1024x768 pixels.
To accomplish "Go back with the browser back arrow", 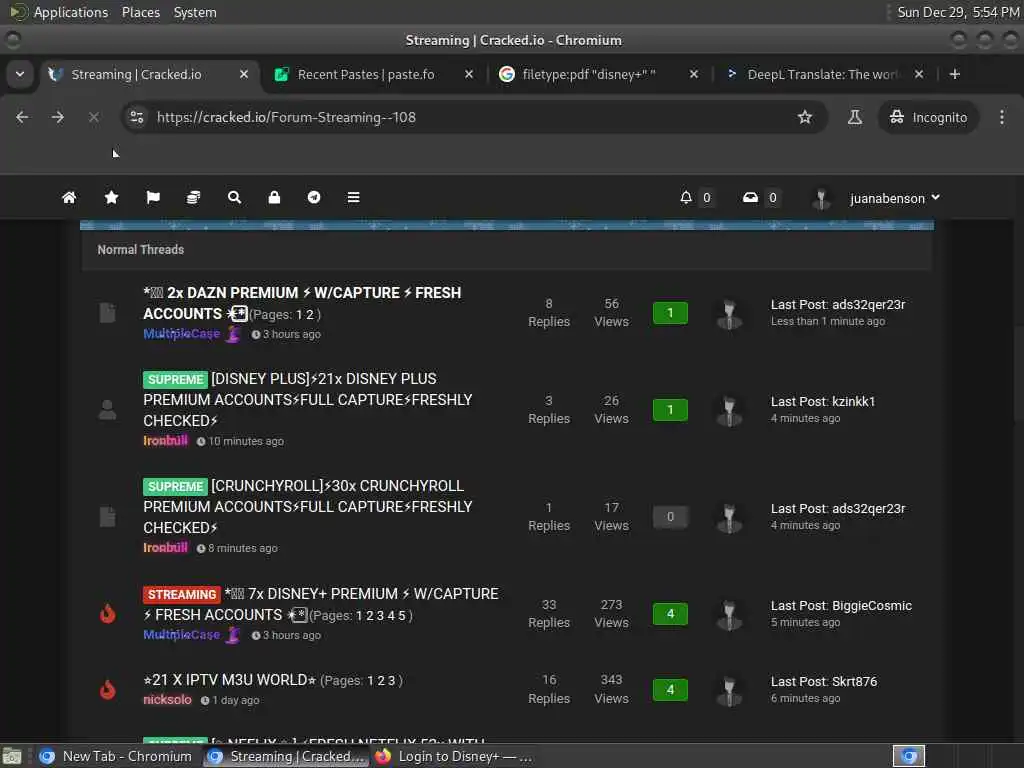I will coord(22,117).
